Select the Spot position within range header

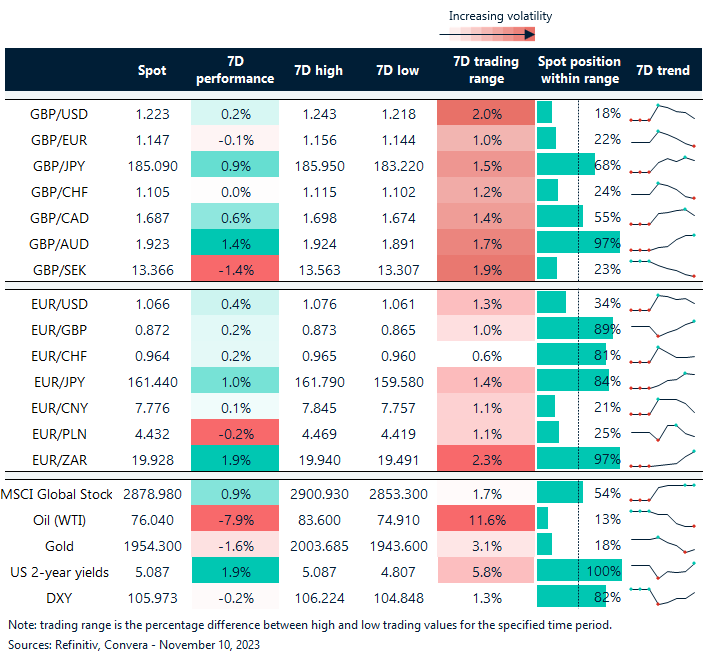[x=579, y=70]
